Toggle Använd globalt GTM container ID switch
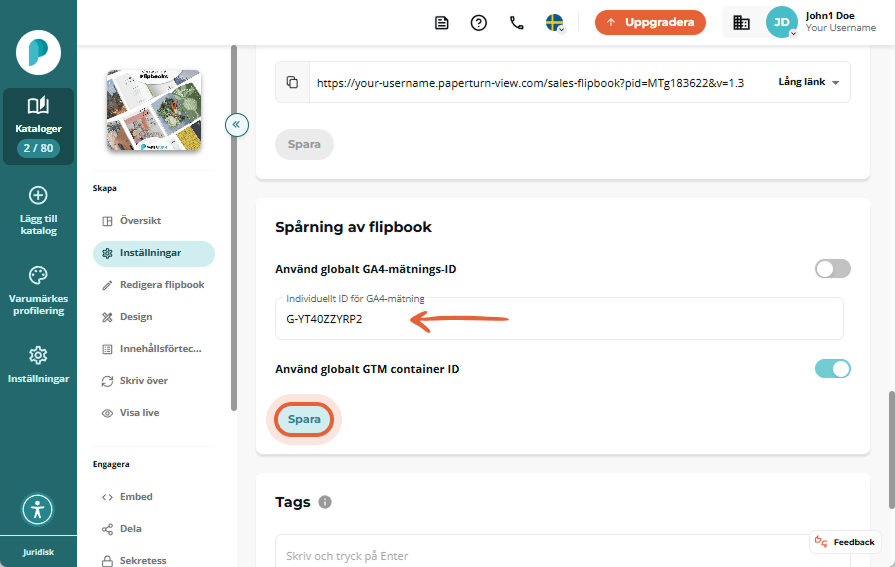Image resolution: width=895 pixels, height=567 pixels. (x=832, y=369)
